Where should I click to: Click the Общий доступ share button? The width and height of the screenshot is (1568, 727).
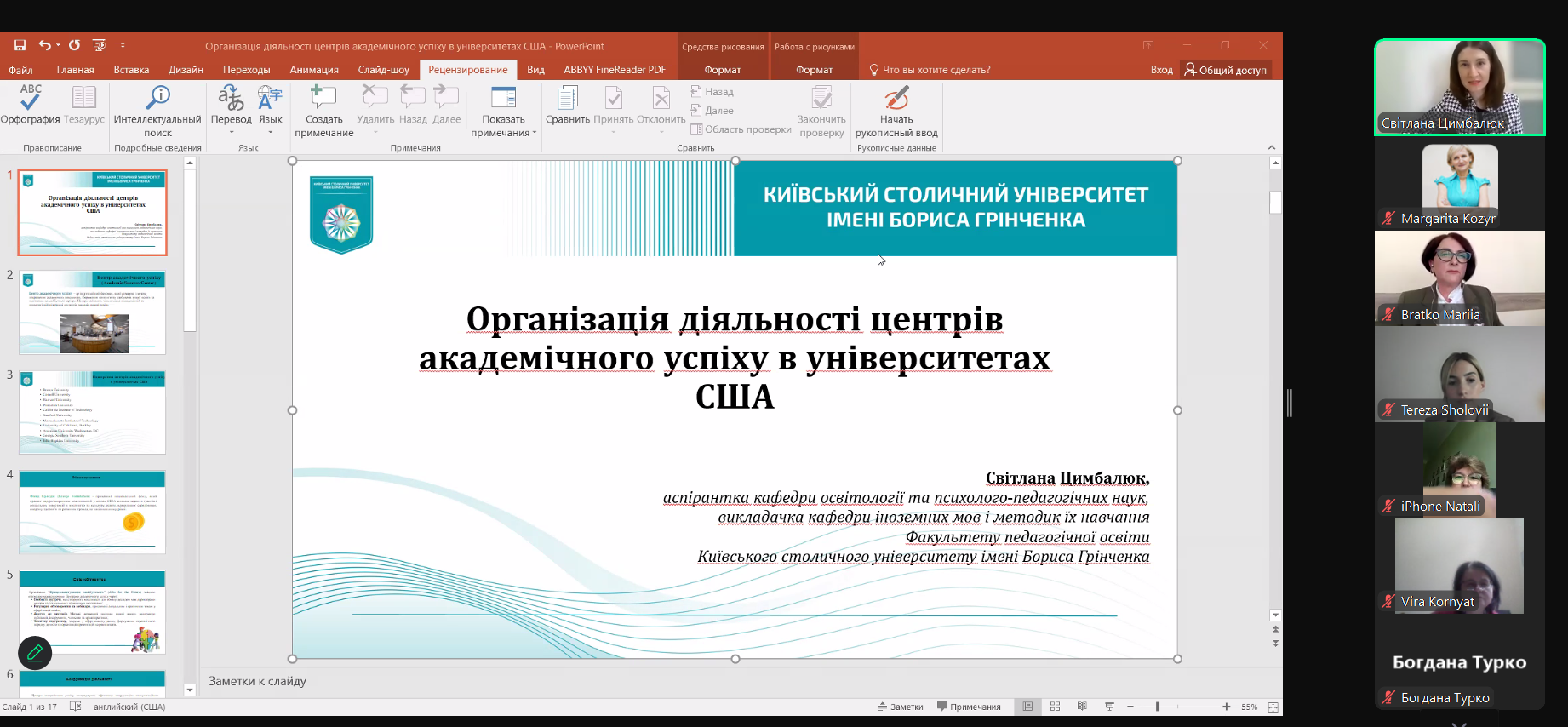[x=1225, y=70]
